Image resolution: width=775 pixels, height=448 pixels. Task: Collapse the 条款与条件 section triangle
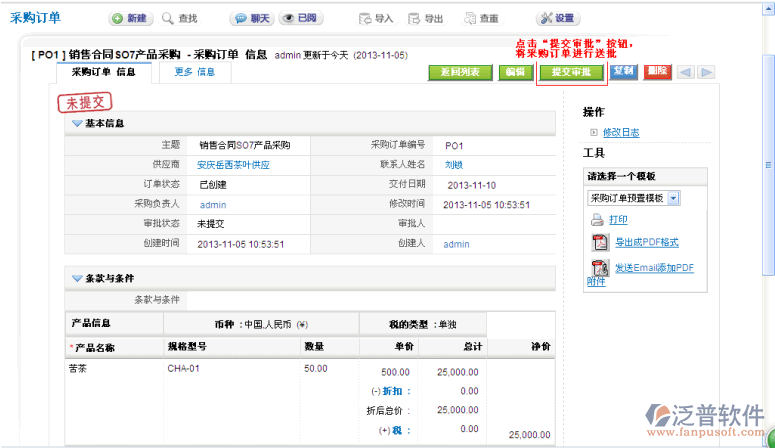[76, 278]
